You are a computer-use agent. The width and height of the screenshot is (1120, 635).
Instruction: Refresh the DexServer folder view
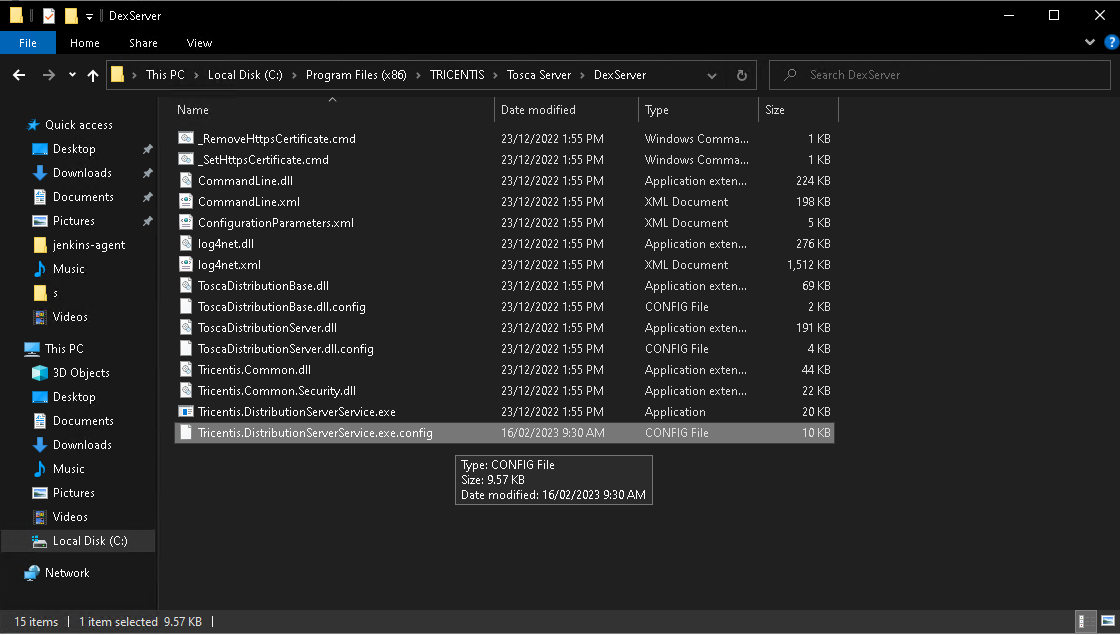741,75
